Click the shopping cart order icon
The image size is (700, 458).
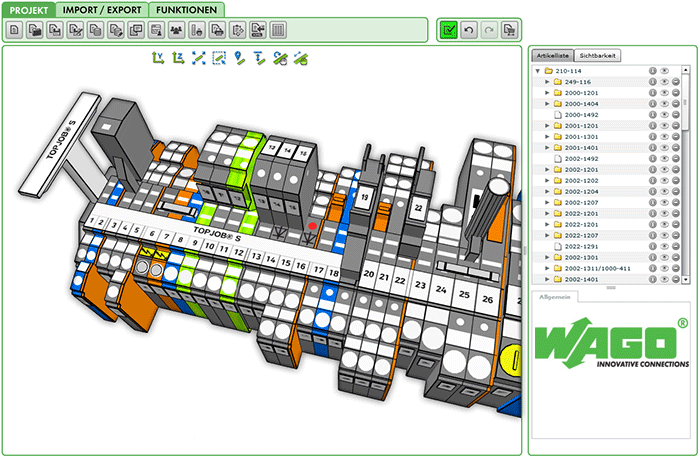(x=509, y=30)
